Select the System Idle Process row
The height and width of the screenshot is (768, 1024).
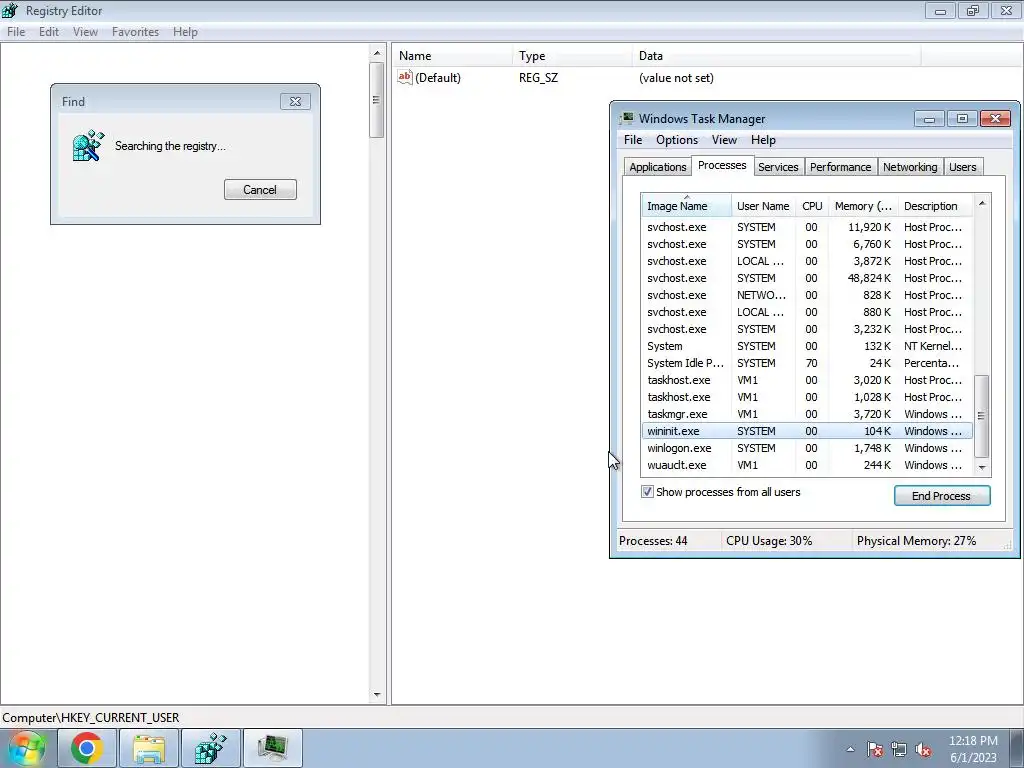coord(807,363)
